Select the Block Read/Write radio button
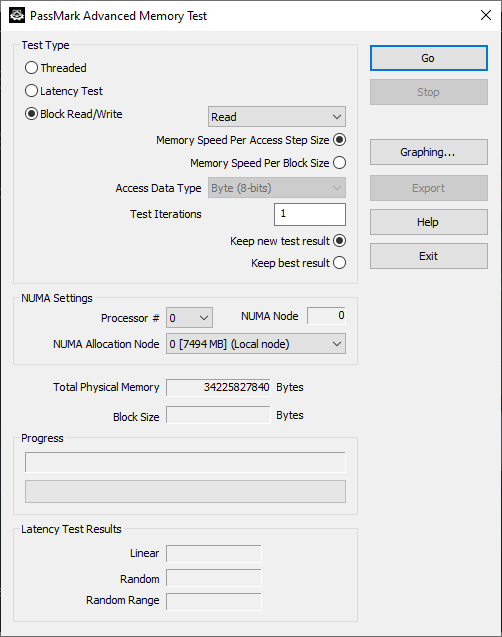 tap(74, 114)
